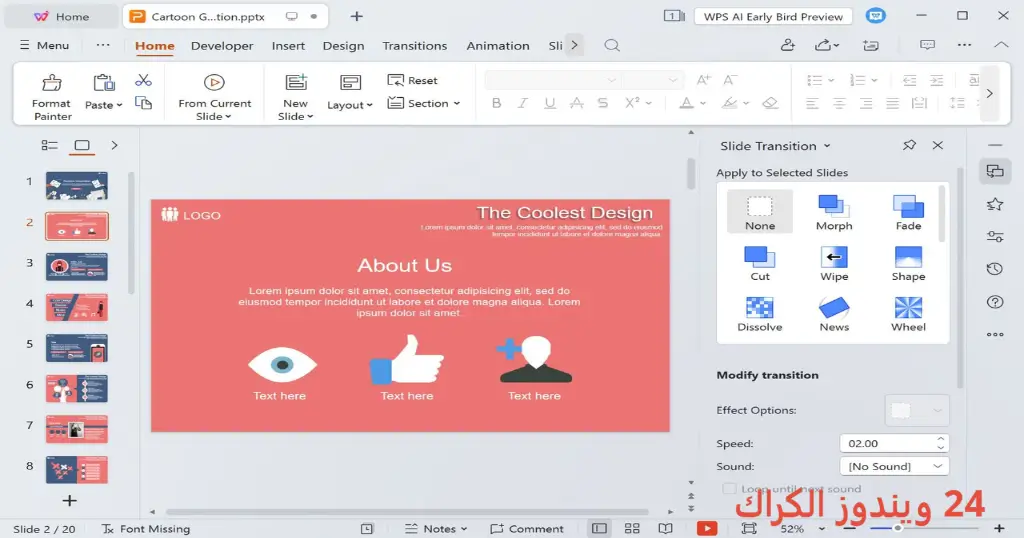Align text right
Image resolution: width=1024 pixels, height=538 pixels.
[x=866, y=103]
